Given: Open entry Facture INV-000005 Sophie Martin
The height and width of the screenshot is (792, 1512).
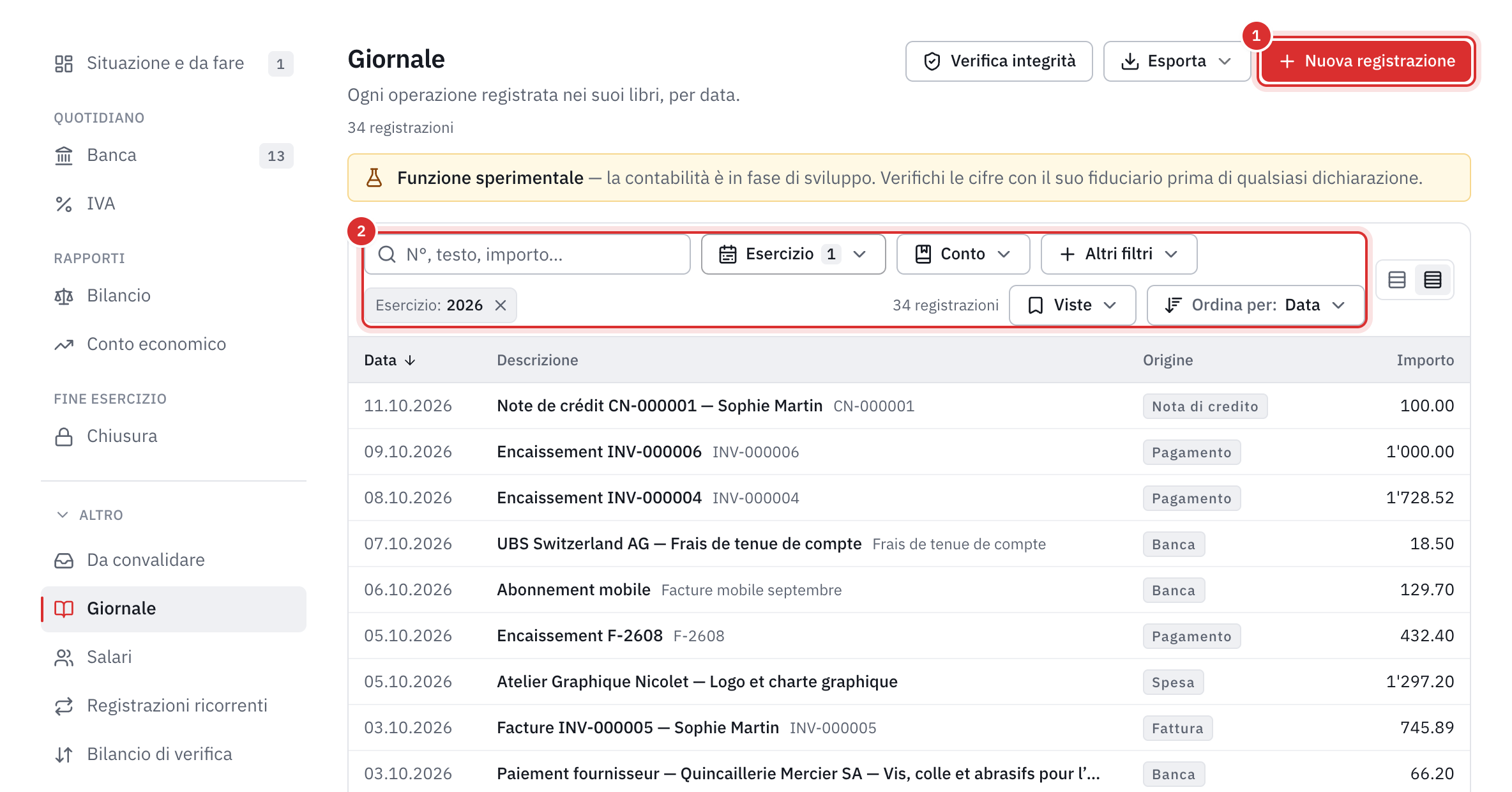Looking at the screenshot, I should click(909, 728).
